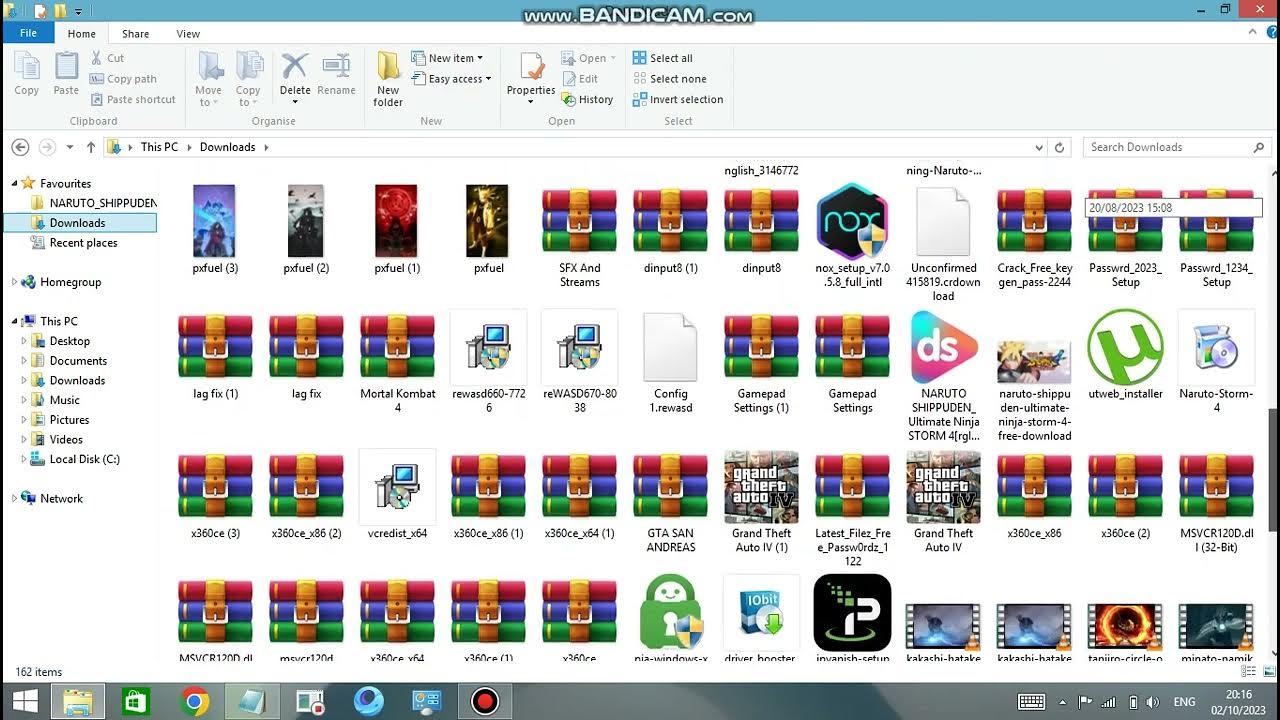The height and width of the screenshot is (720, 1280).
Task: Select the Mortal Kombat 4 archive
Action: click(x=397, y=361)
